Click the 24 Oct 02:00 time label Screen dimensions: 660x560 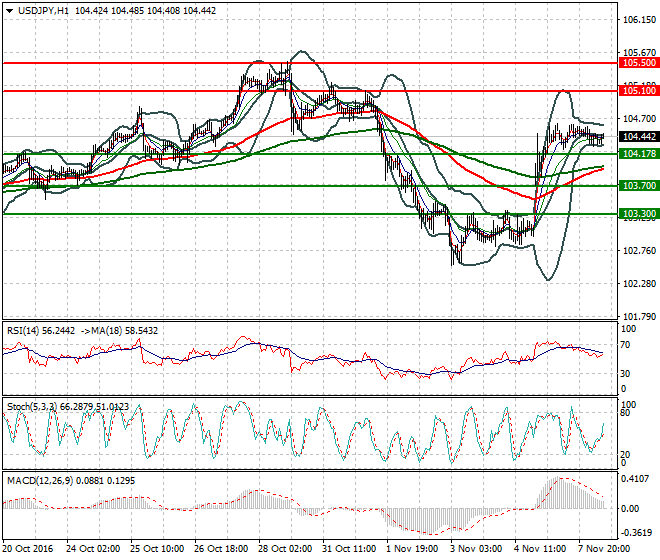coord(93,549)
